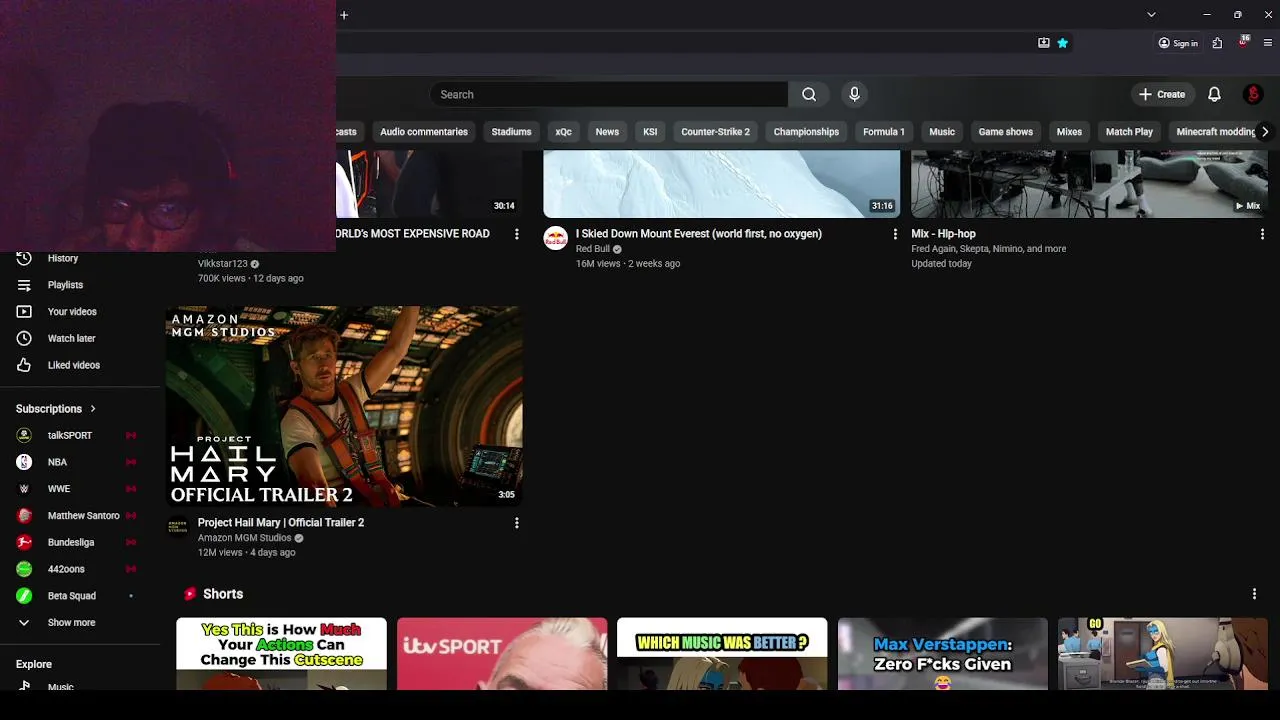Open the Red Bull channel avatar
The image size is (1280, 720).
click(555, 238)
